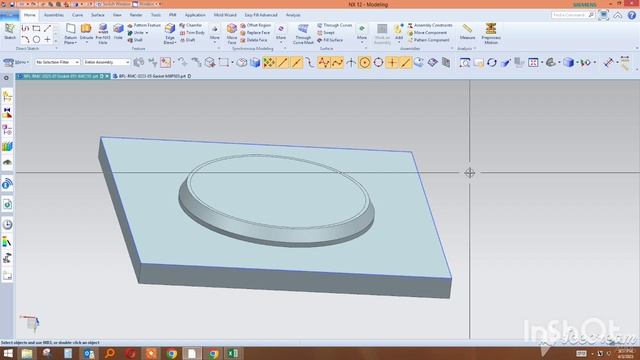Click the Move Face tool
Viewport: 640px width, 360px height.
232,34
